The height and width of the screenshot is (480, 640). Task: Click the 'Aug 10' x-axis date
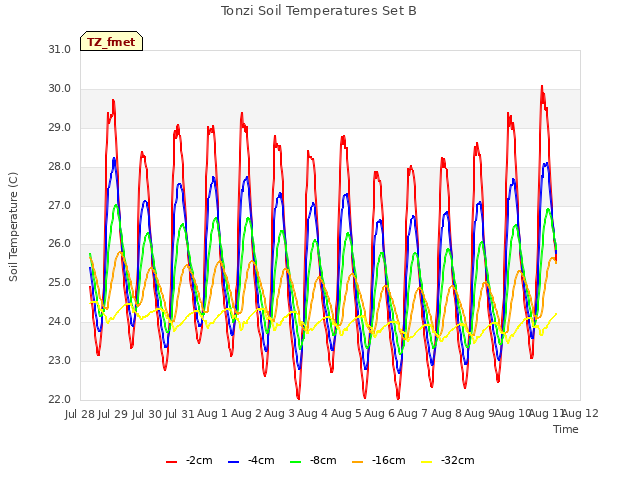[x=513, y=414]
